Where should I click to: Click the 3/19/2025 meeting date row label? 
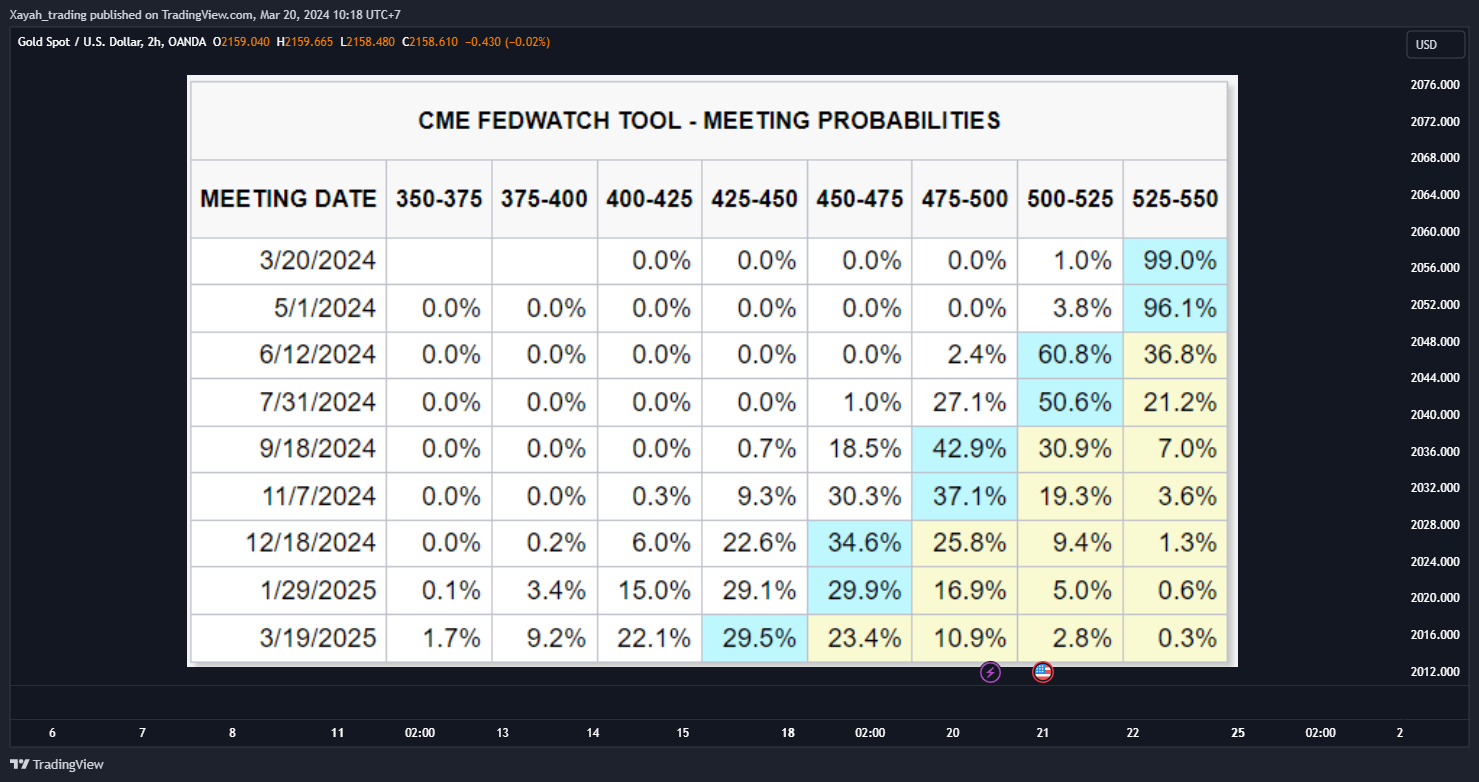289,638
